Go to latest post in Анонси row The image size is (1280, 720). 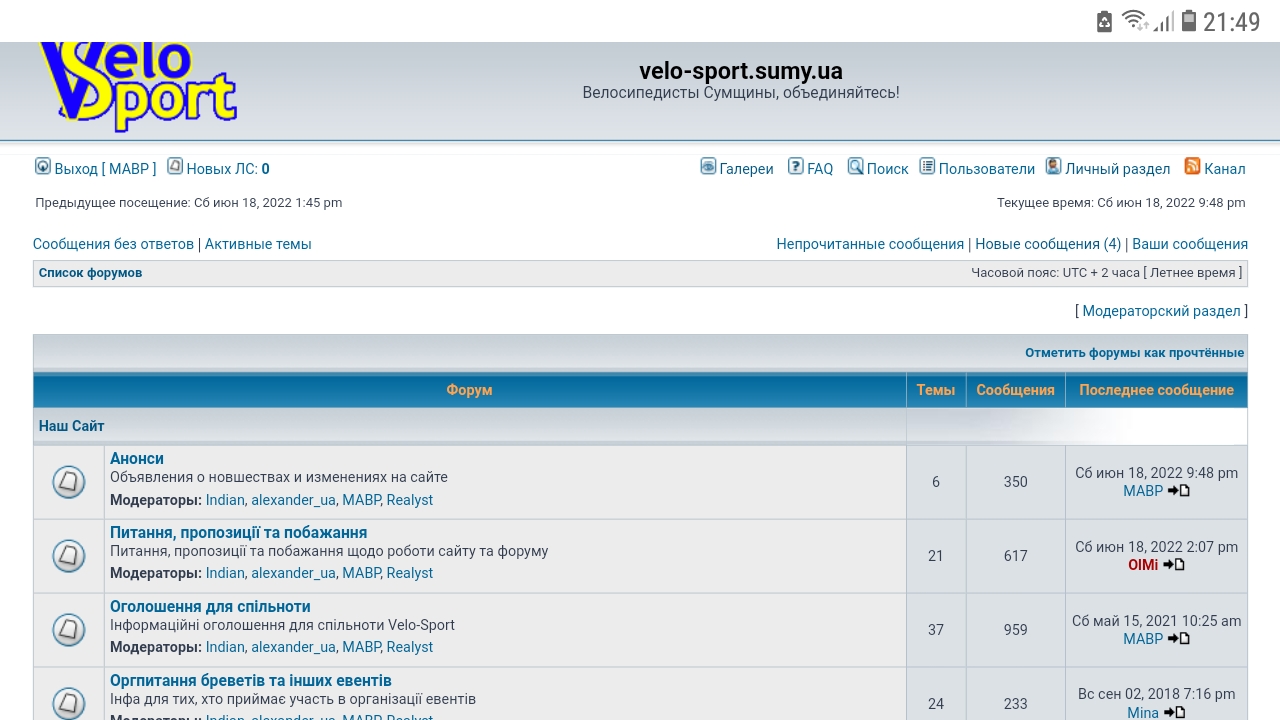pos(1179,491)
